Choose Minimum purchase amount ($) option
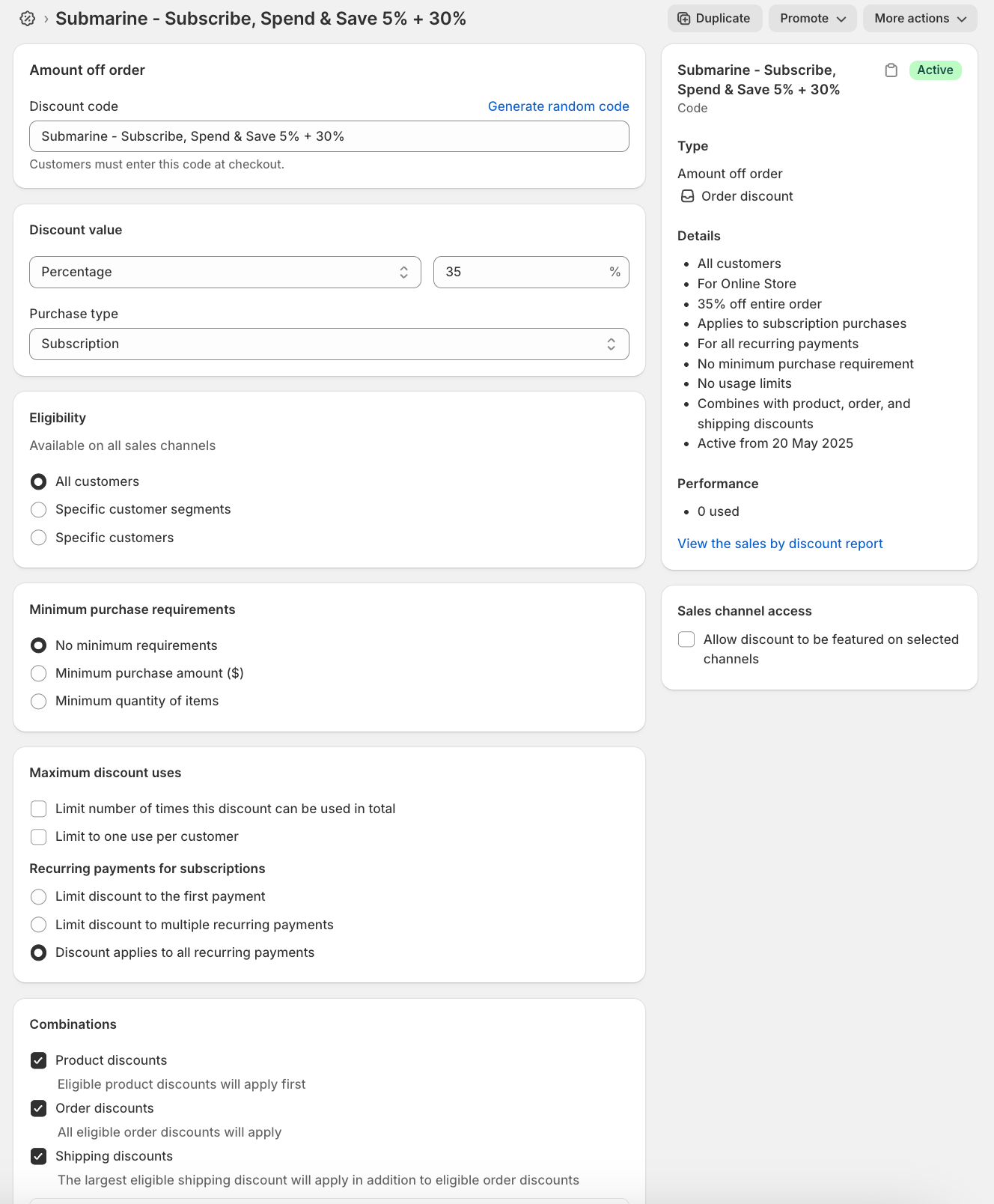 39,674
